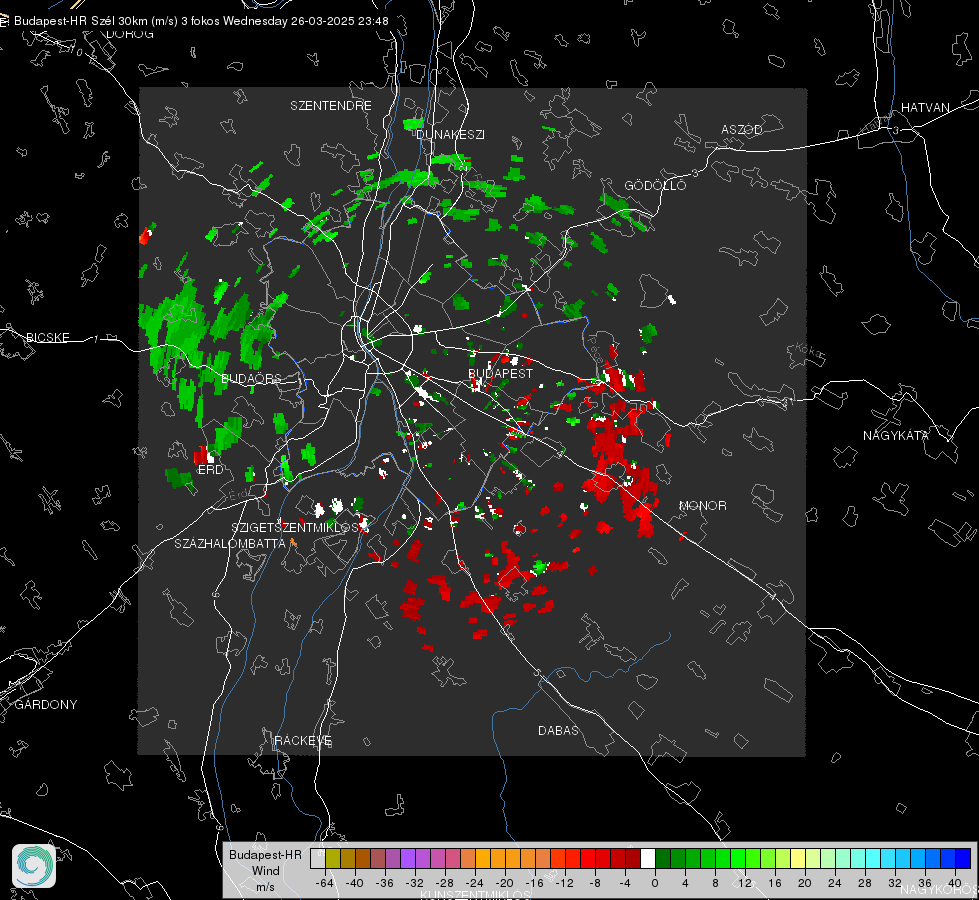Click the ASZOD town label
This screenshot has height=900, width=979.
742,129
